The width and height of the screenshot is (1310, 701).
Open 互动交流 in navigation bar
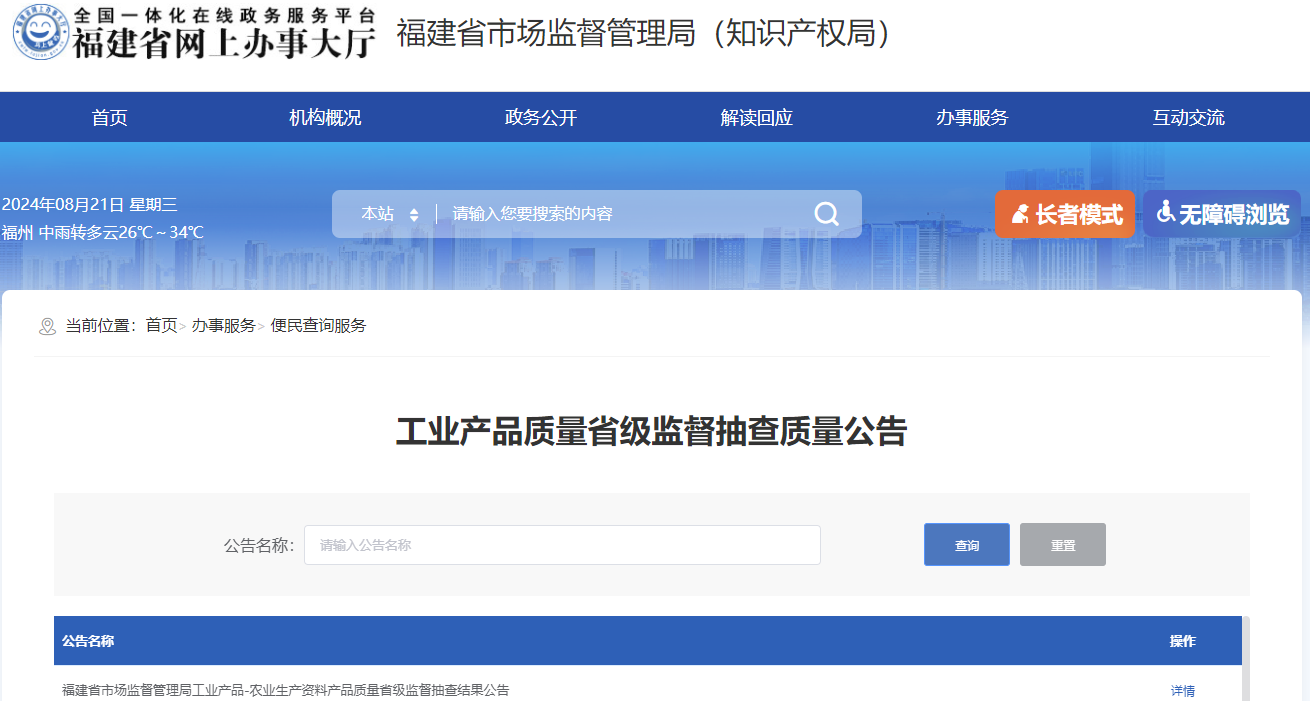pyautogui.click(x=1188, y=117)
